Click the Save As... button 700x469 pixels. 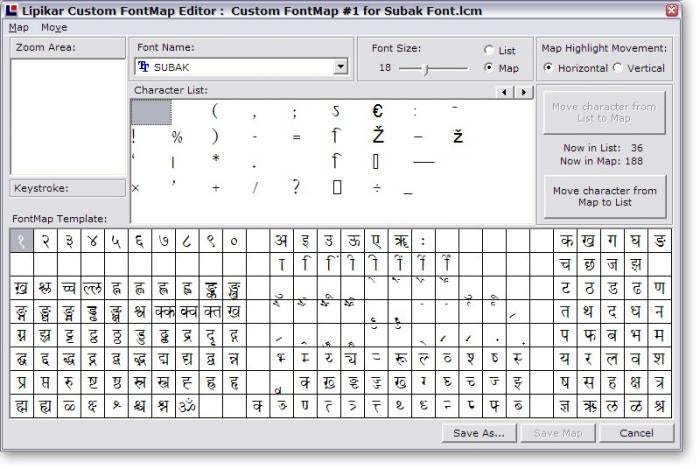[x=479, y=433]
